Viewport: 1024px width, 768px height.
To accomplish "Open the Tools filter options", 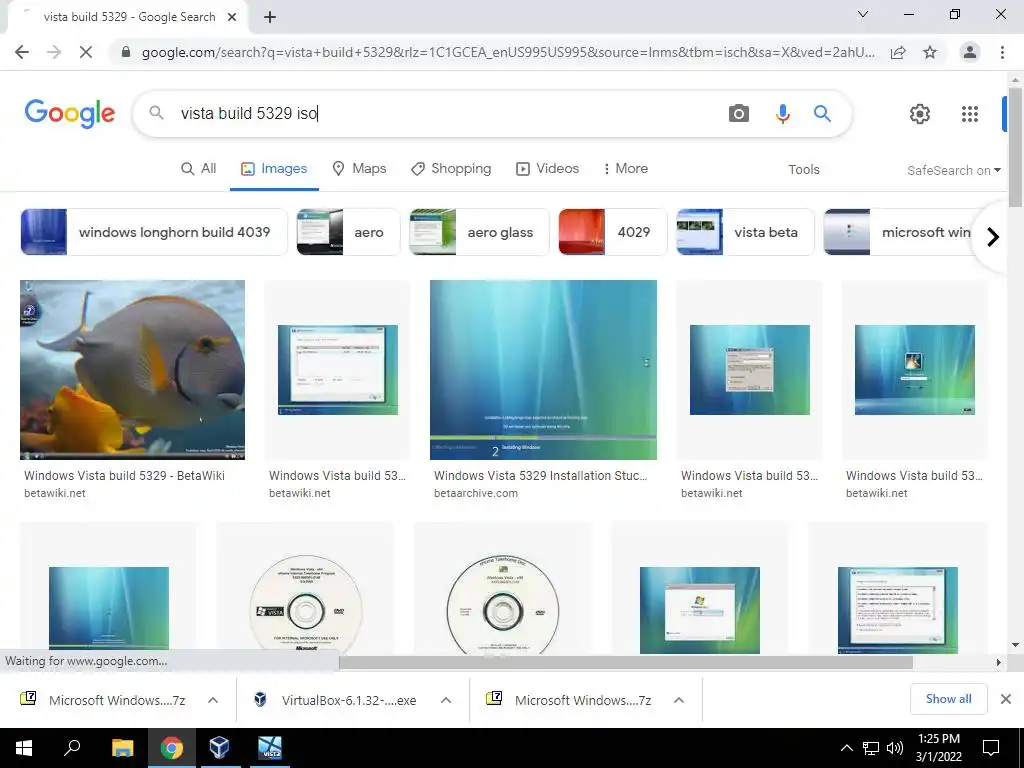I will [803, 170].
